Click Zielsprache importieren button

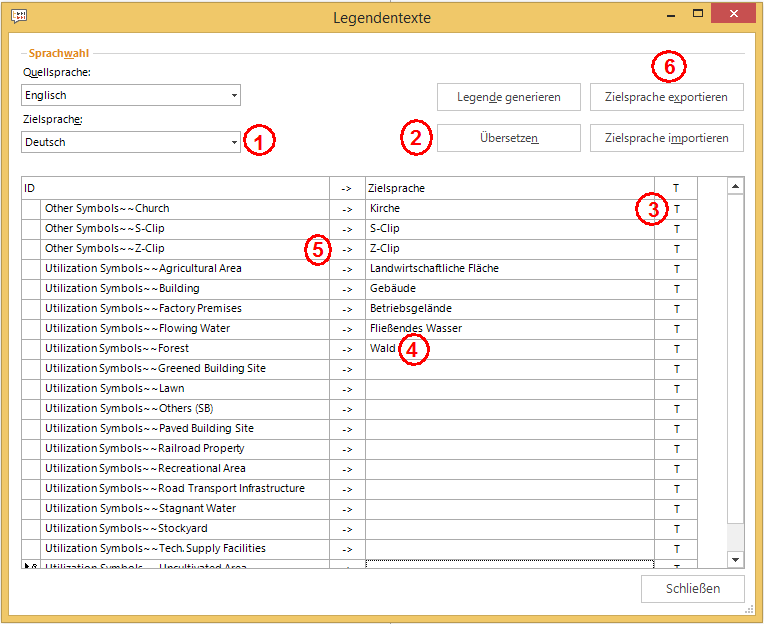click(x=666, y=138)
